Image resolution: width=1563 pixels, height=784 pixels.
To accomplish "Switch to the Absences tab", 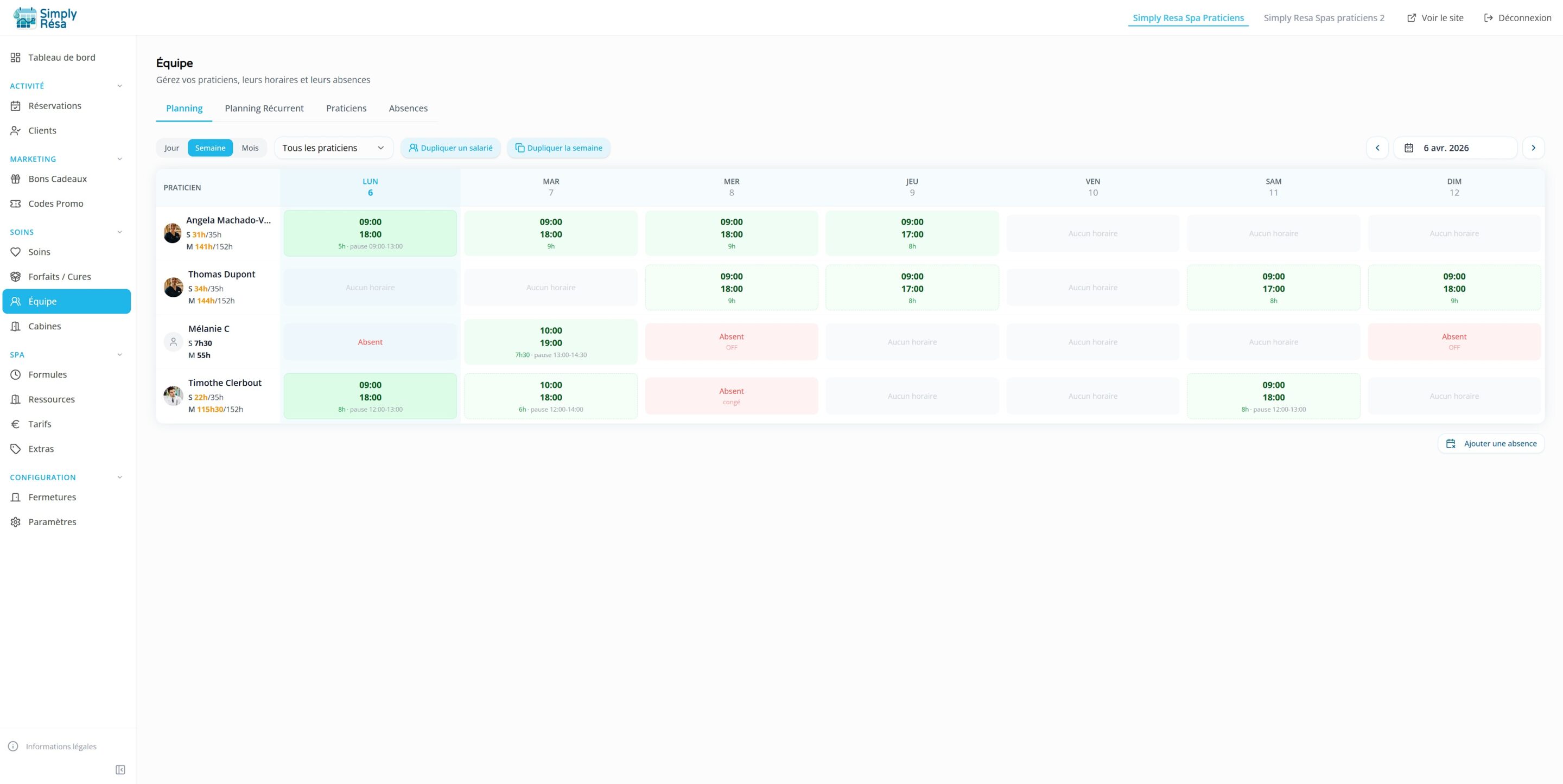I will [408, 108].
